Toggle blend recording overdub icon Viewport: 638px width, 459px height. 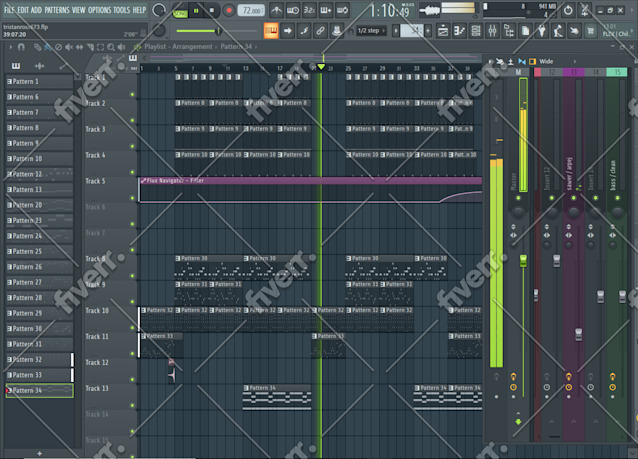326,11
